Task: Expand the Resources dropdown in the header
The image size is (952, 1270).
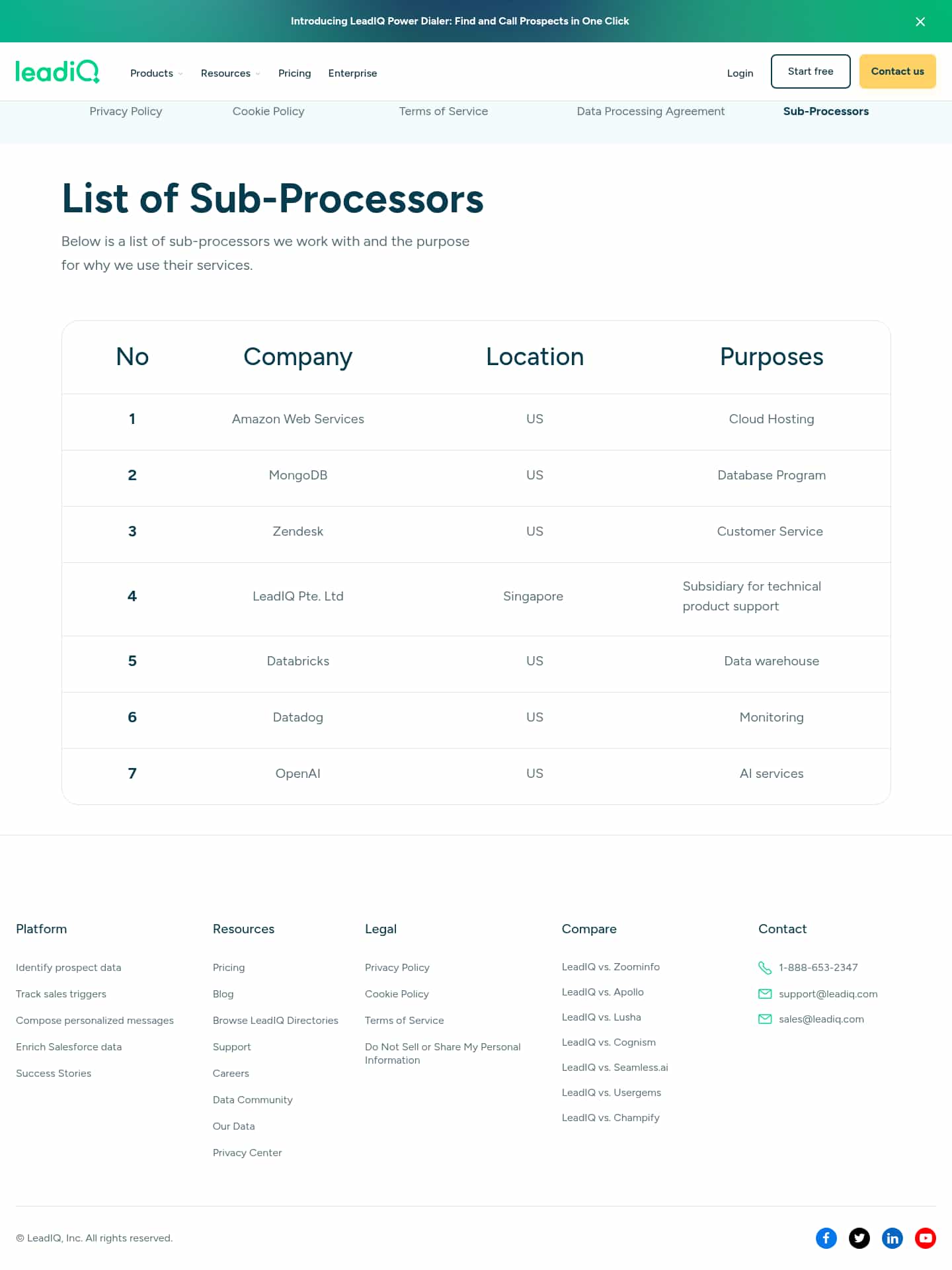Action: pyautogui.click(x=231, y=73)
